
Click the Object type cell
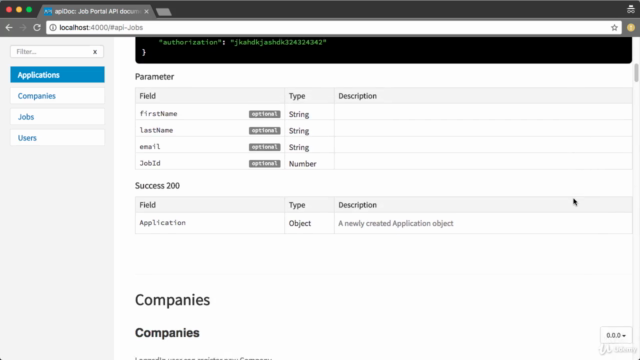[x=309, y=223]
